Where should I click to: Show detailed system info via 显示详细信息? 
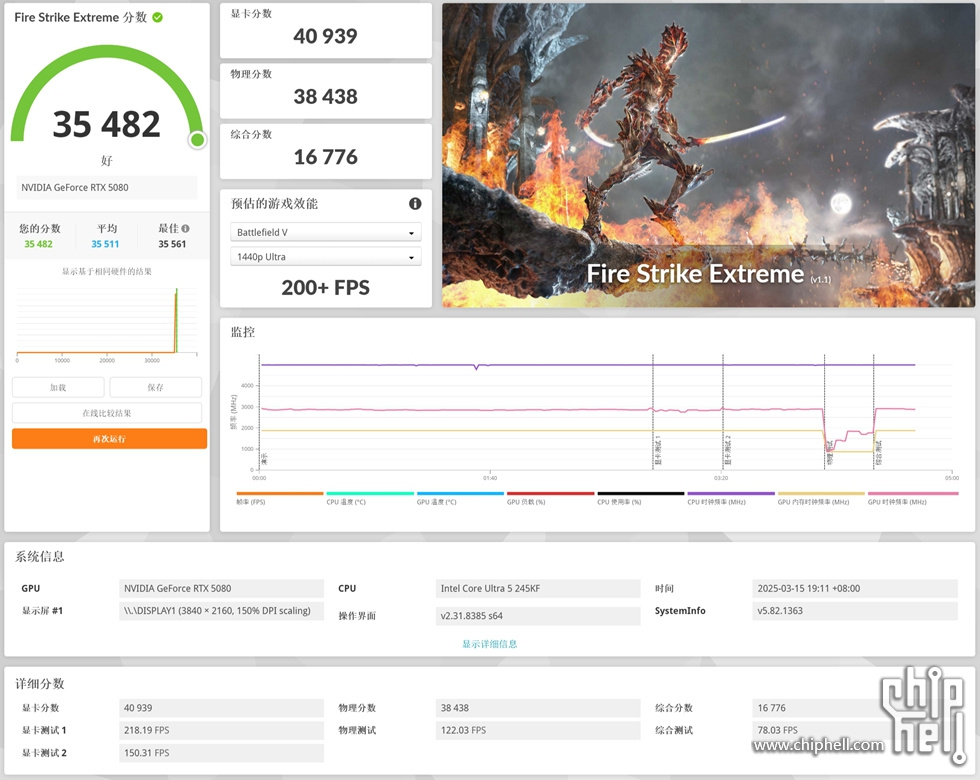coord(489,644)
